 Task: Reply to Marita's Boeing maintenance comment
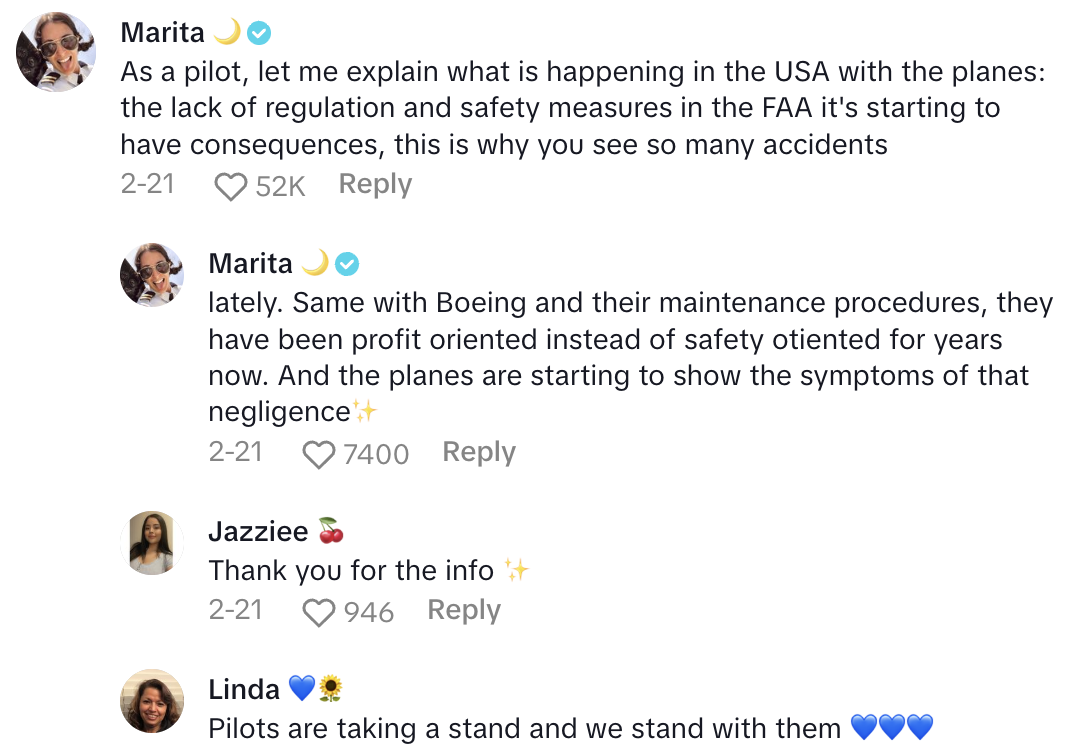tap(479, 452)
